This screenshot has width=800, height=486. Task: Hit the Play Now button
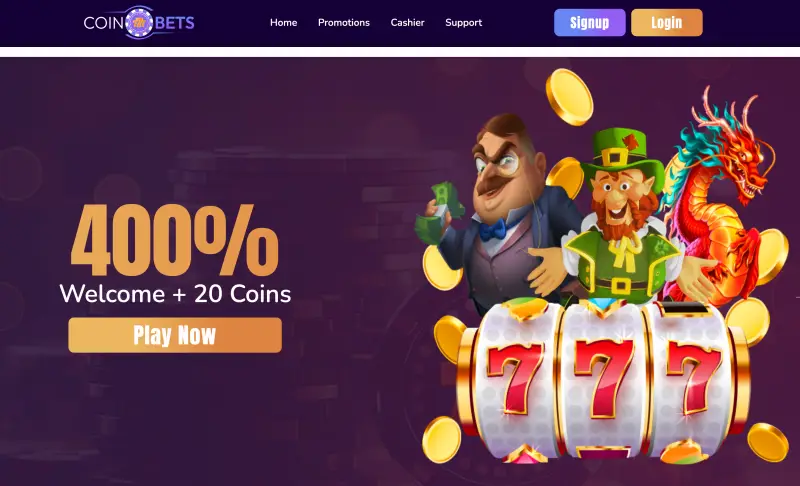point(175,335)
